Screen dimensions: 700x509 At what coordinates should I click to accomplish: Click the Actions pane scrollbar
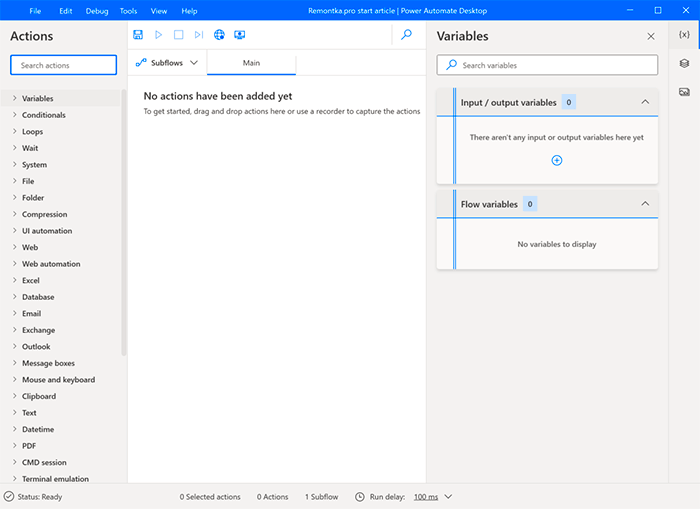[124, 222]
